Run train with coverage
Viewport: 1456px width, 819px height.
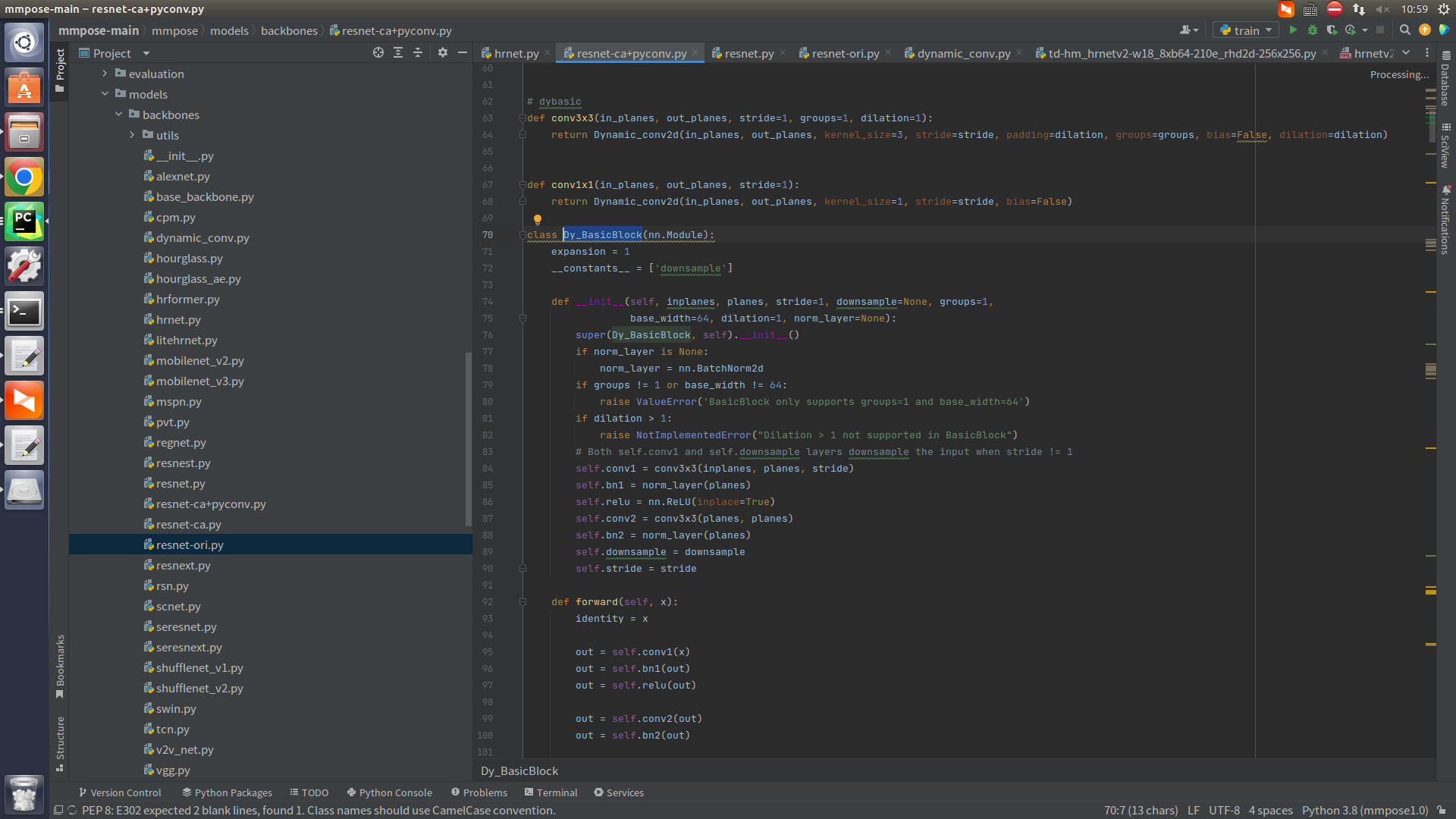[x=1332, y=30]
